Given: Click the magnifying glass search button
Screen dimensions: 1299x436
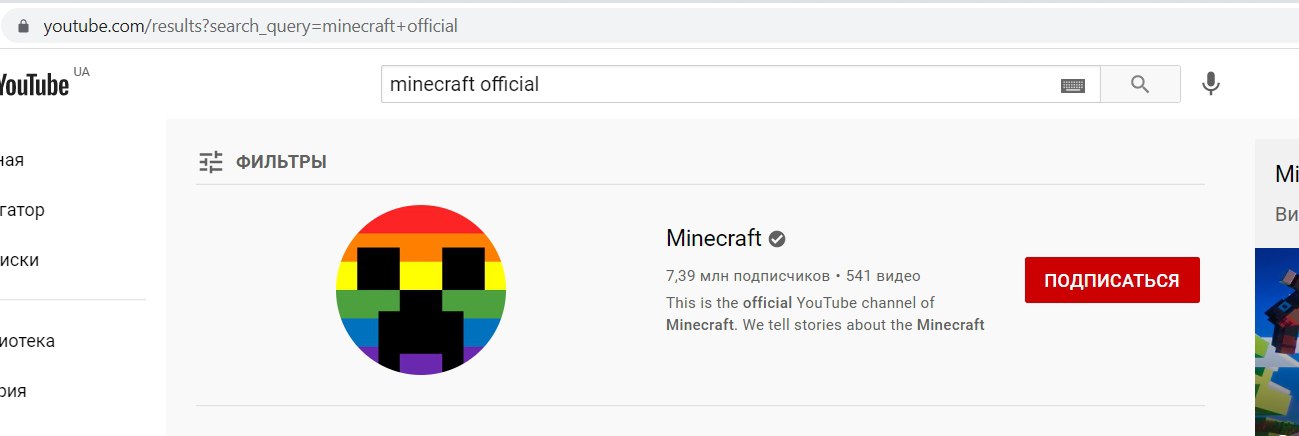Looking at the screenshot, I should point(1140,85).
